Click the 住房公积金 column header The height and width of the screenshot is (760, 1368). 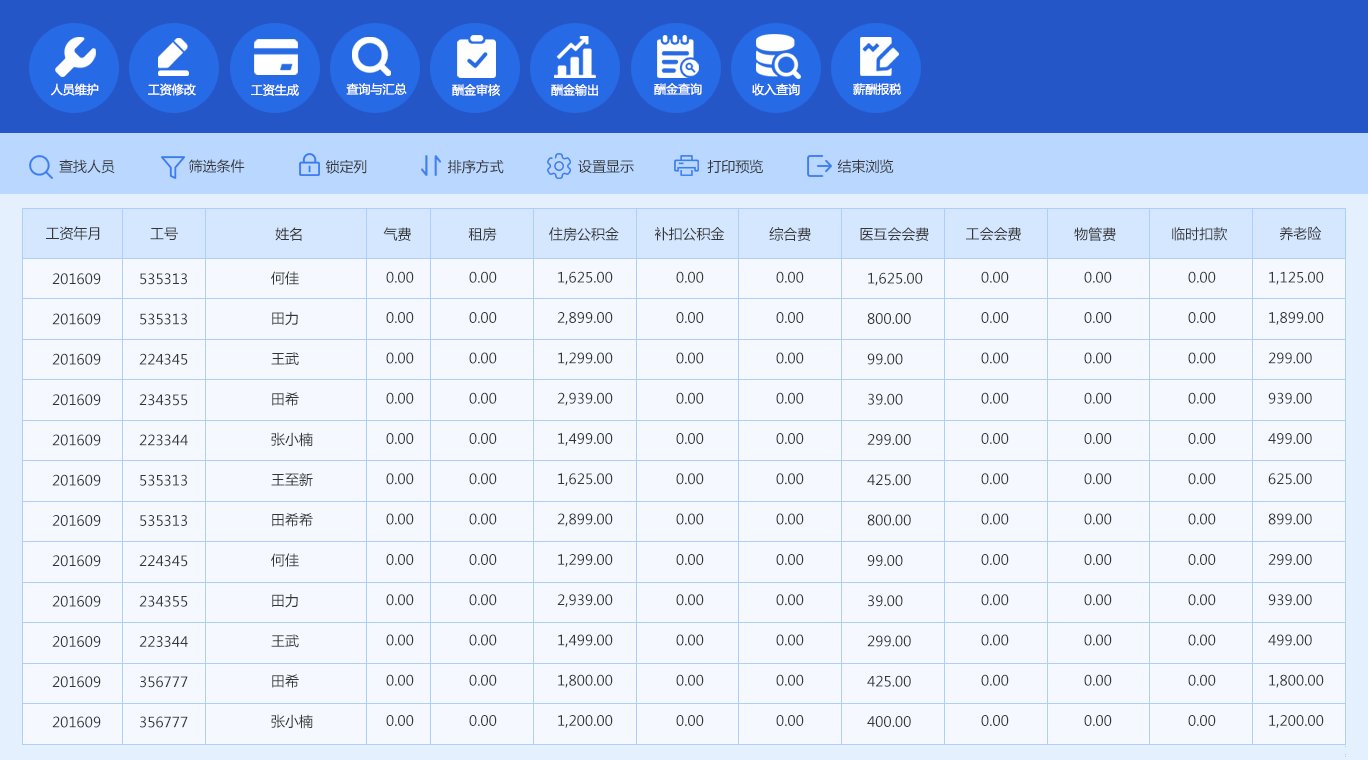click(584, 234)
